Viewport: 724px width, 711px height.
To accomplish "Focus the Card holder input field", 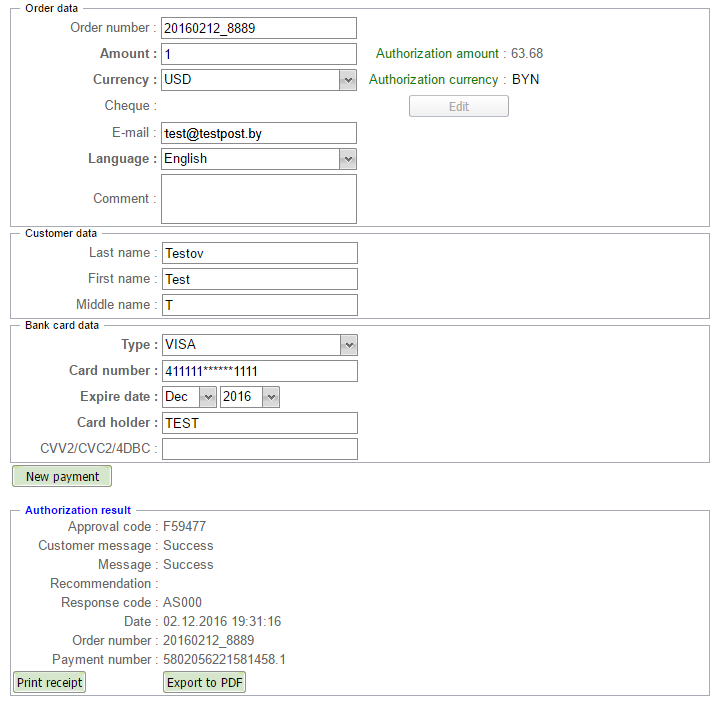I will pos(258,423).
